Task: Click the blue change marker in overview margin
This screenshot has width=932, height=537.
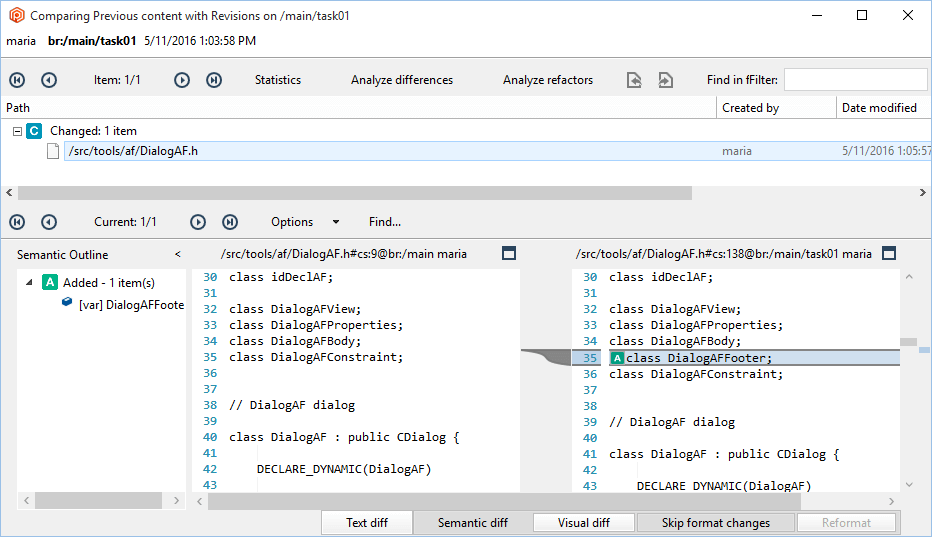Action: click(x=924, y=350)
